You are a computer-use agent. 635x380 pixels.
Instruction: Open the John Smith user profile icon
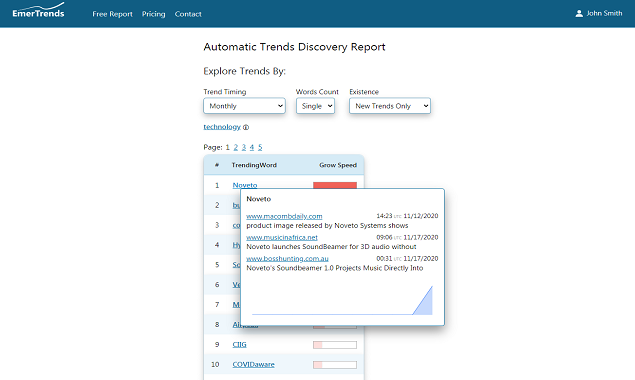(579, 13)
